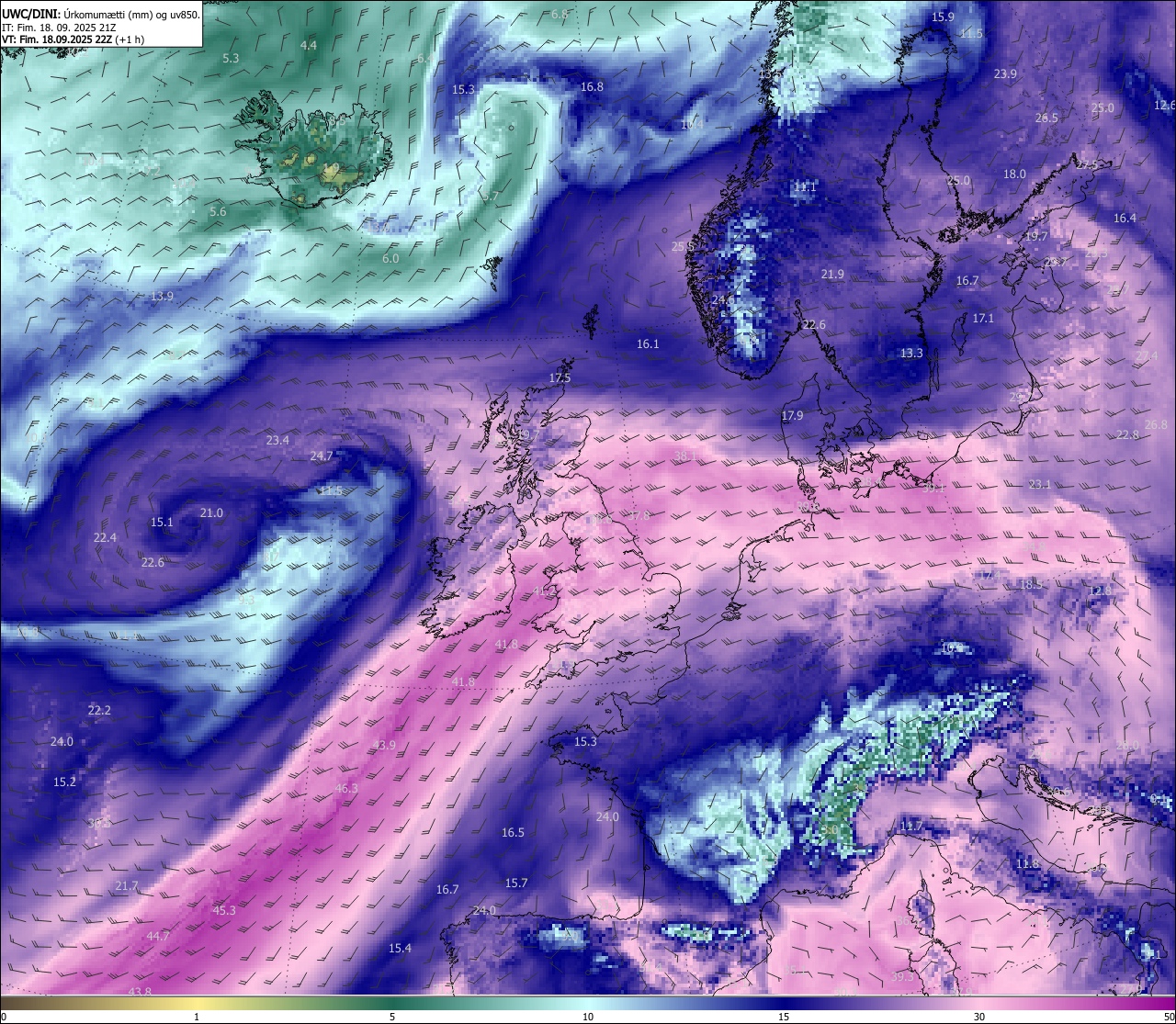Click the value 25.5 off Norway's coast
1176x1024 pixels.
click(x=683, y=246)
